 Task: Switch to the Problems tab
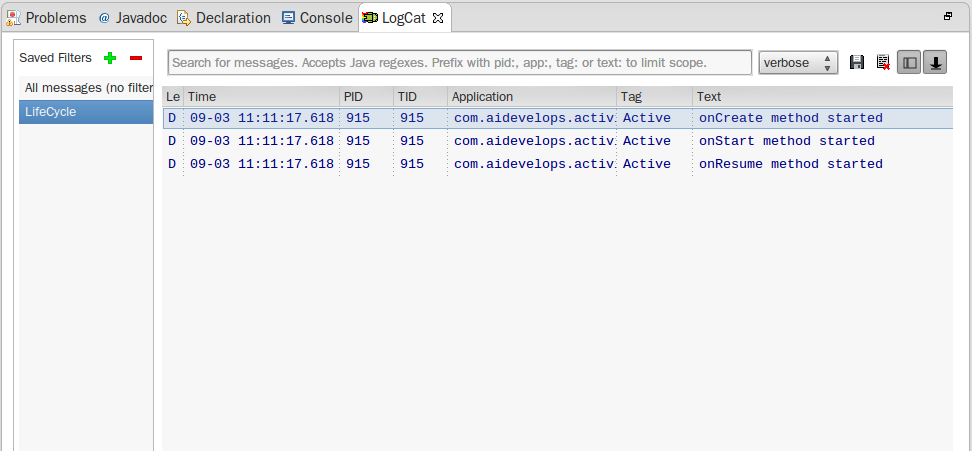[47, 18]
